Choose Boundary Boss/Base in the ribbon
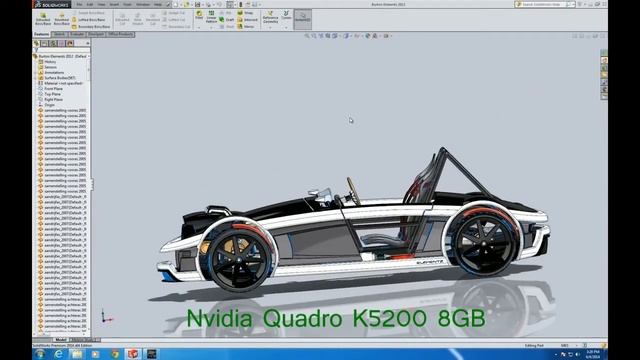Image resolution: width=640 pixels, height=360 pixels. coord(91,27)
